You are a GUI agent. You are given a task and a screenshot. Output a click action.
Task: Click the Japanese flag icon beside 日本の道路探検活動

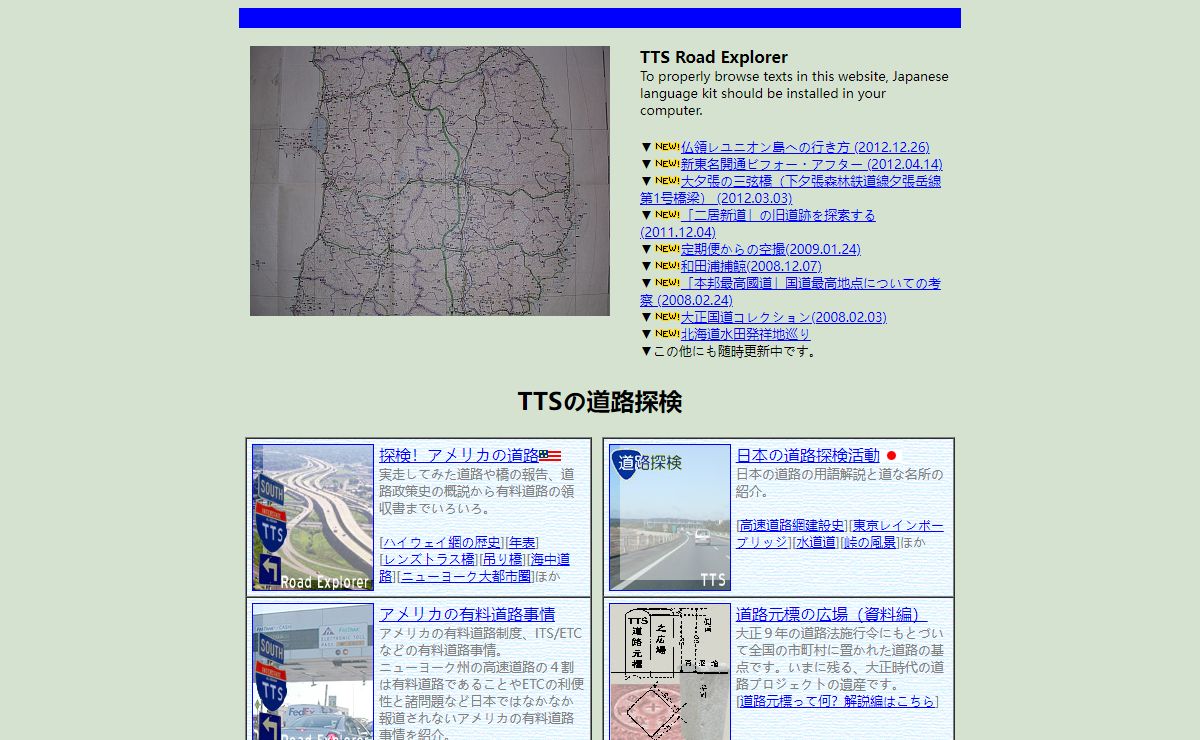892,456
